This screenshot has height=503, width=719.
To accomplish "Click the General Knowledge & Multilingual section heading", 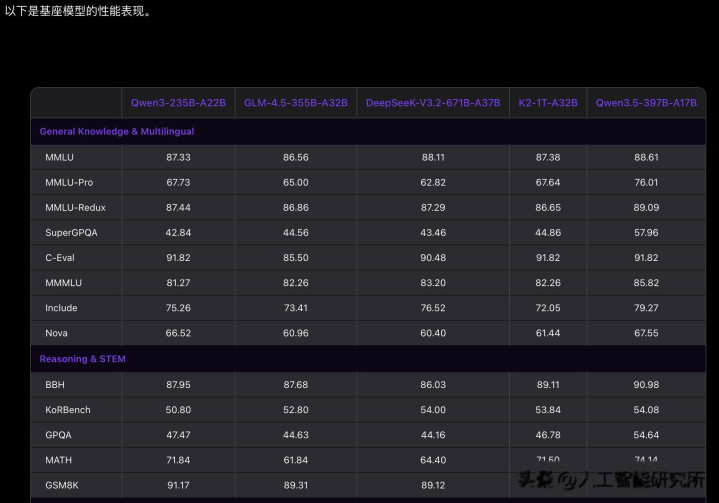I will point(117,131).
